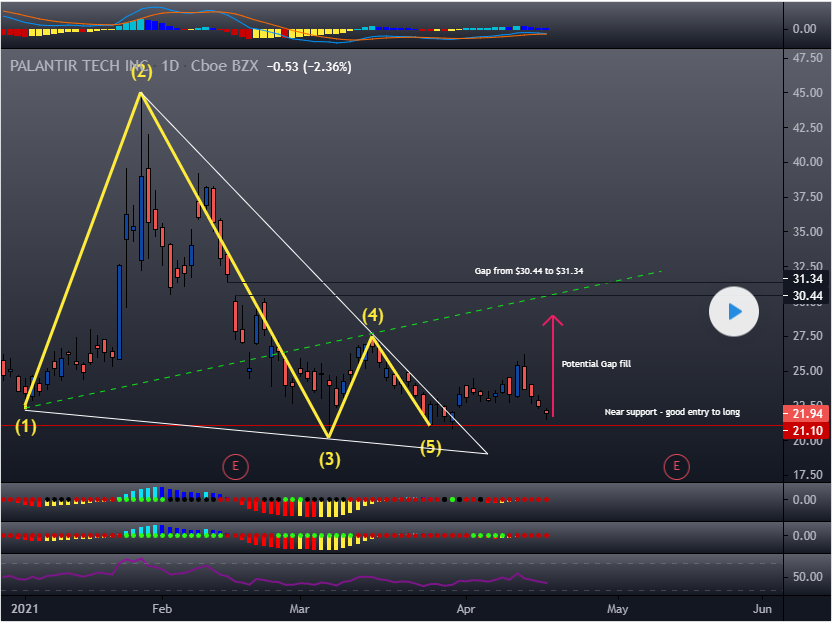Screen dimensions: 832x622
Task: Click the Apr label on time axis
Action: coord(465,608)
